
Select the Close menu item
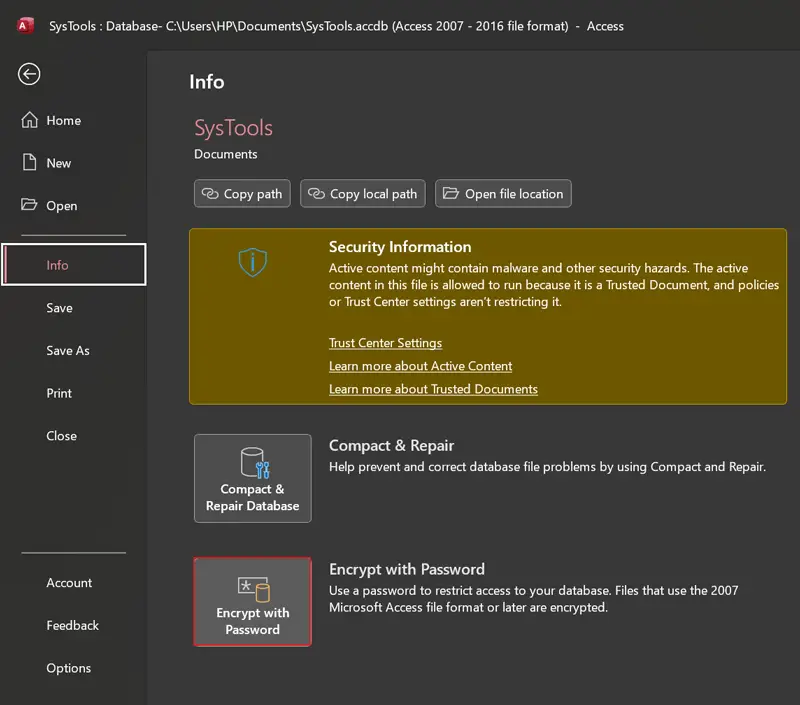tap(61, 435)
